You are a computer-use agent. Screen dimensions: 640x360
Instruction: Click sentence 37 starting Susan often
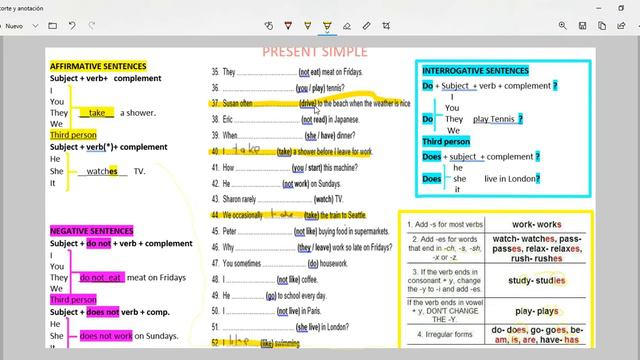click(x=311, y=103)
